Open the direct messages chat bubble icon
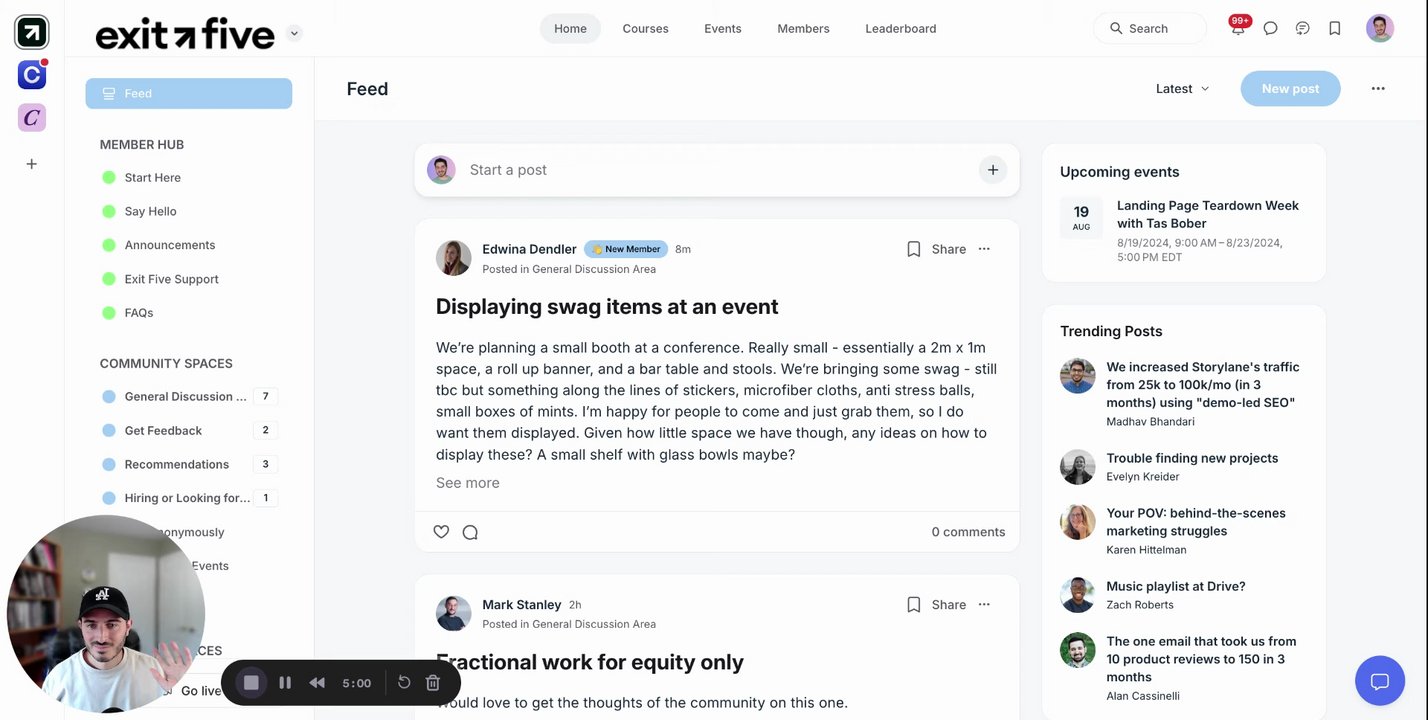Image resolution: width=1428 pixels, height=720 pixels. pyautogui.click(x=1270, y=29)
